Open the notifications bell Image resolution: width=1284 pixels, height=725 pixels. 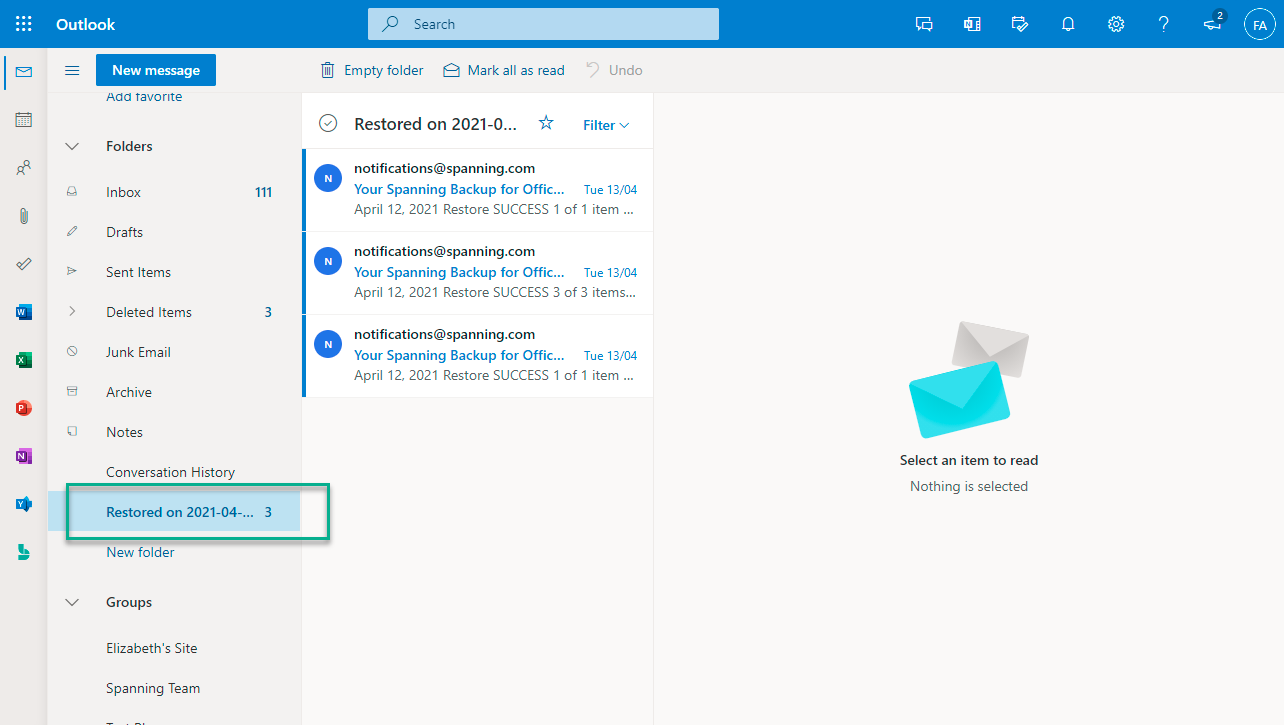tap(1068, 24)
